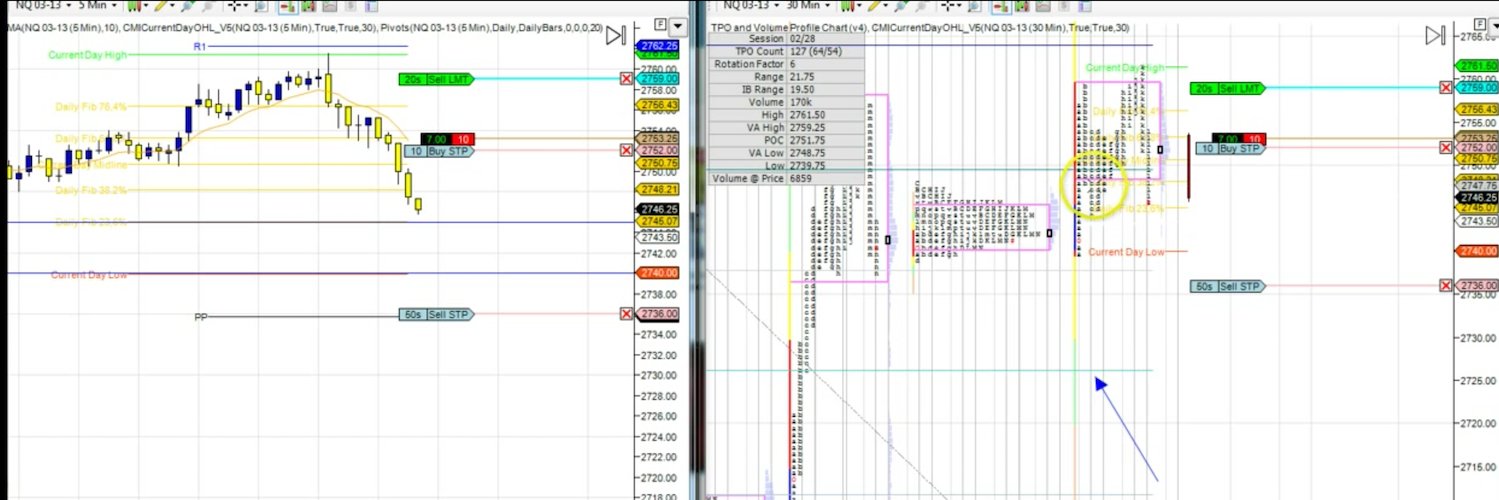
Task: Expand chart style arrow in 5 Min chart
Action: (146, 6)
